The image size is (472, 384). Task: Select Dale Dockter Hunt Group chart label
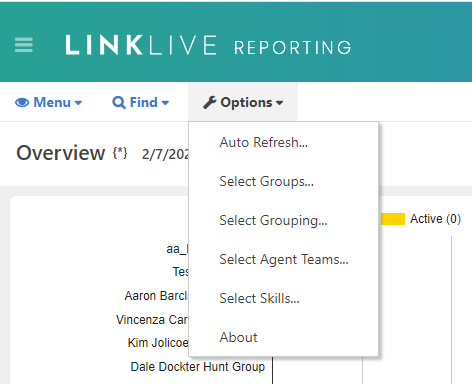tap(198, 367)
